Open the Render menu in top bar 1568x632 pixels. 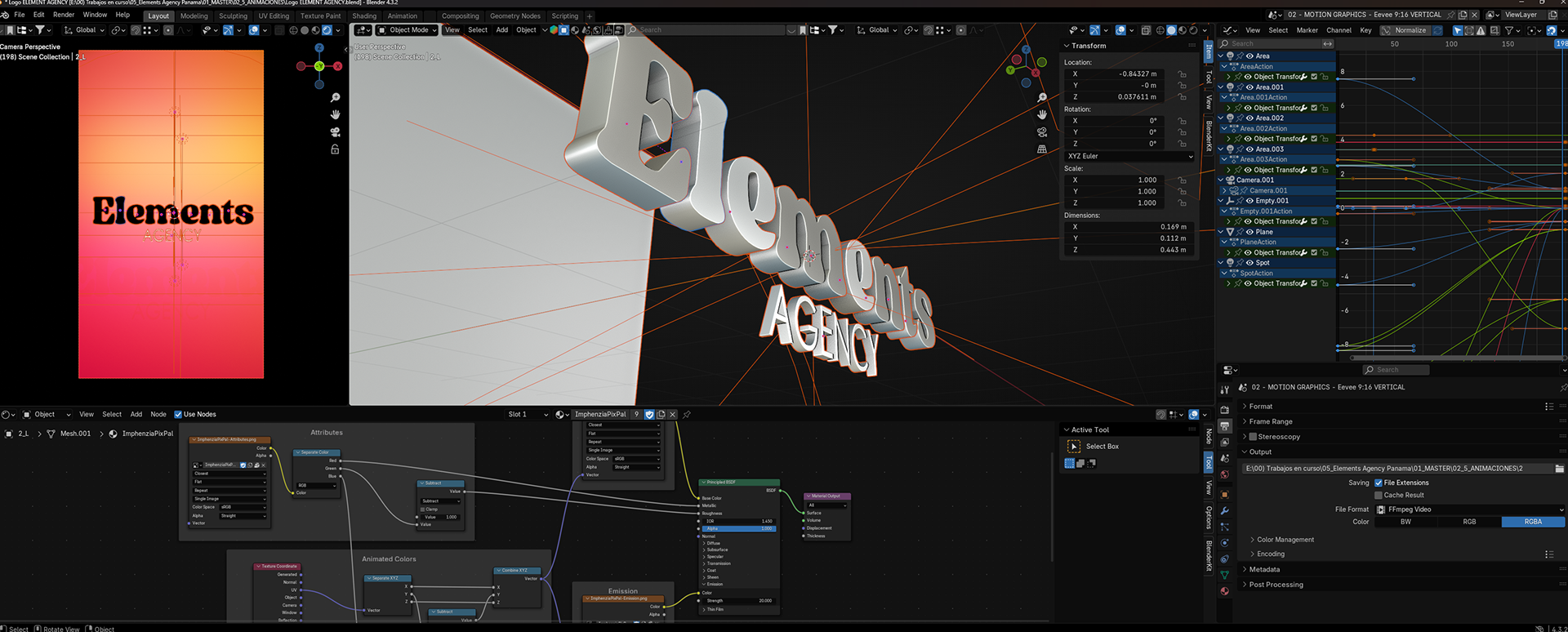coord(64,15)
